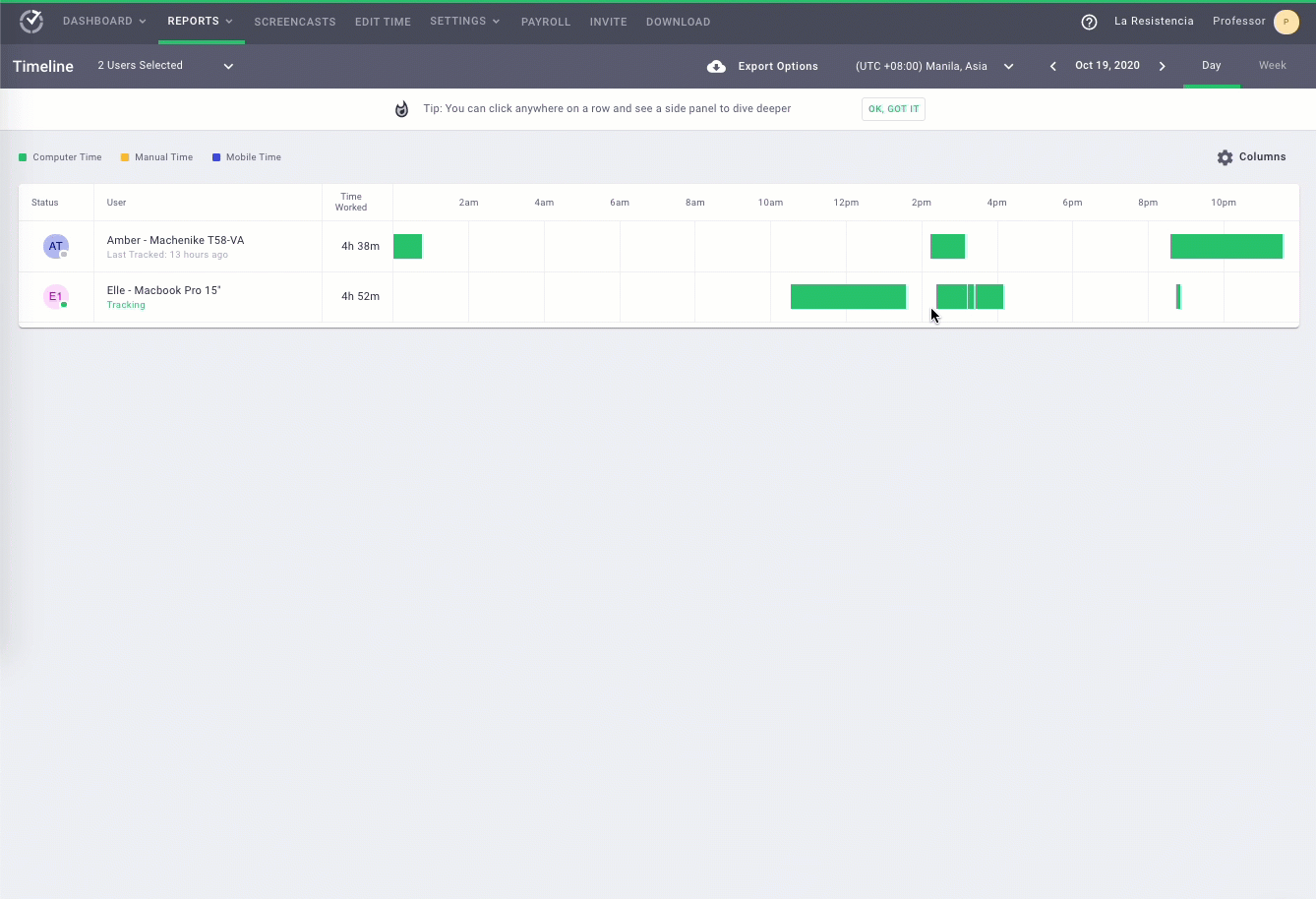Open the help question mark icon
Image resolution: width=1316 pixels, height=899 pixels.
pyautogui.click(x=1089, y=22)
